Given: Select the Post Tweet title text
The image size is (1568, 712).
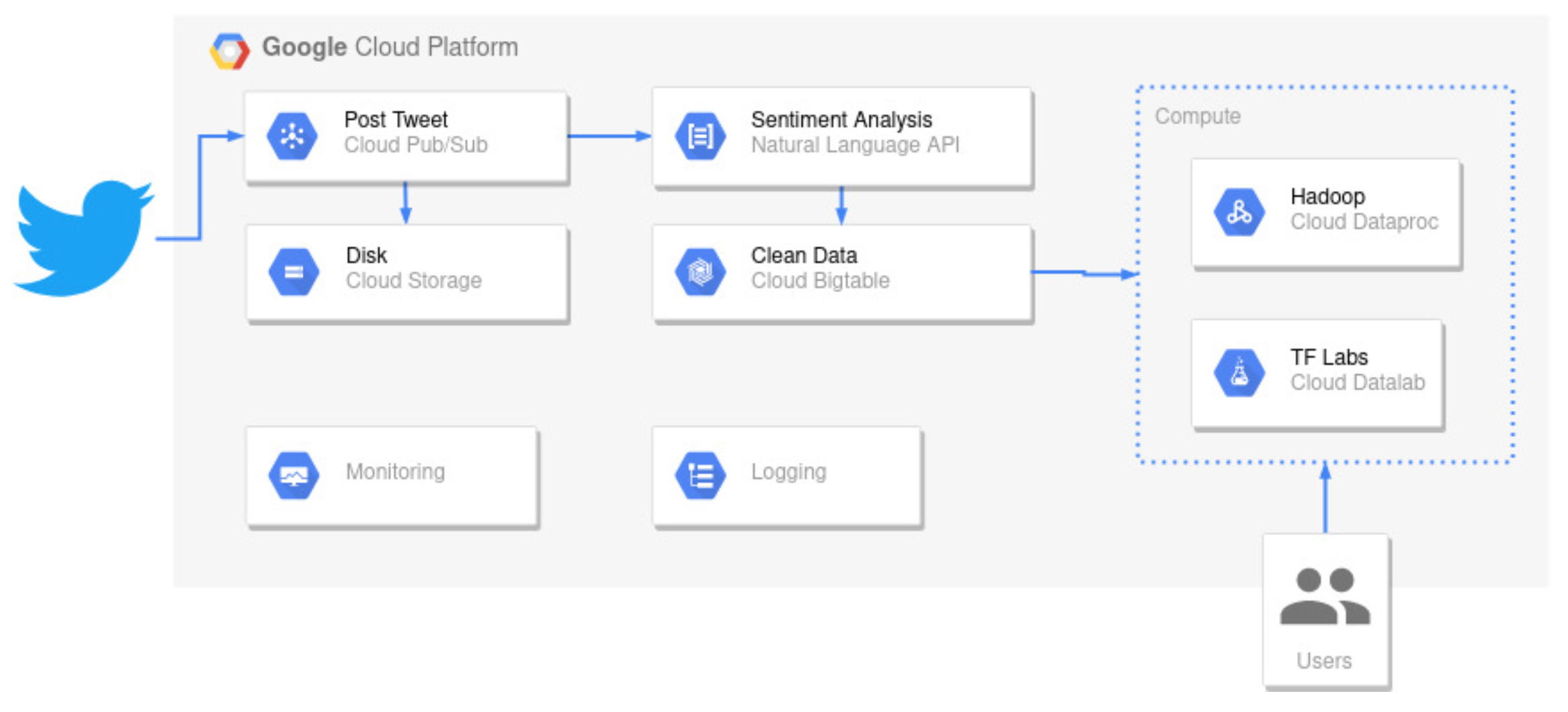Looking at the screenshot, I should click(x=395, y=120).
